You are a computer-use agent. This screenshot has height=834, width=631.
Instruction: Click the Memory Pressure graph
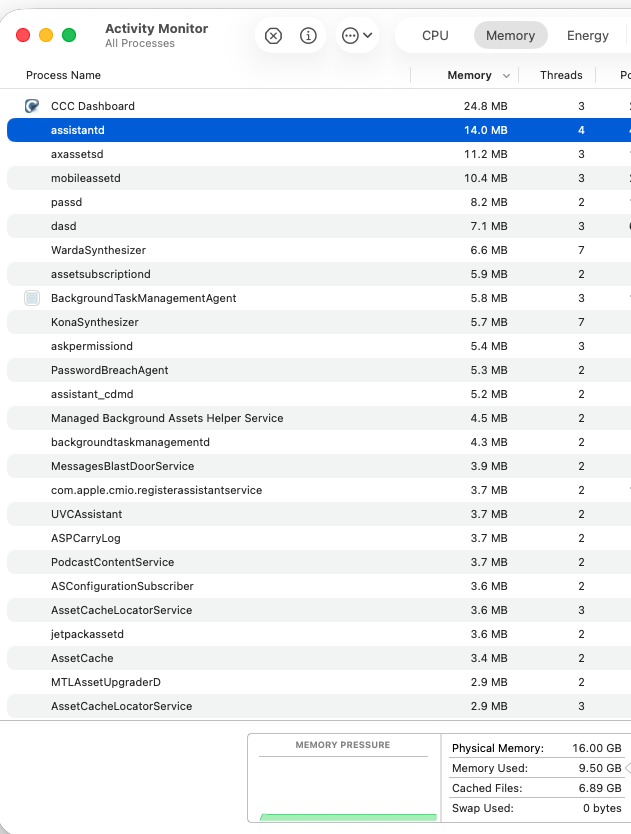(x=344, y=778)
